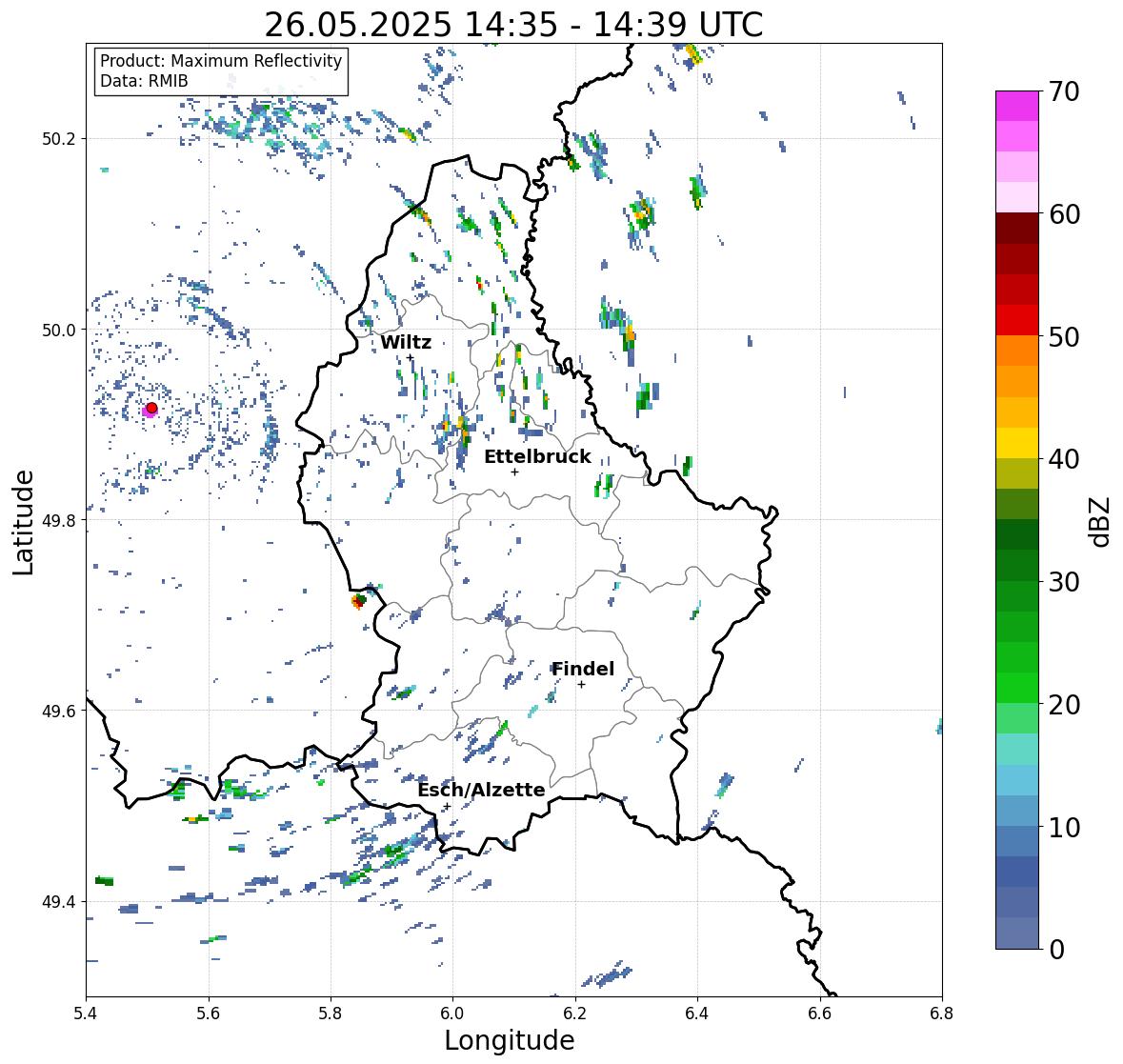Select the Esch/Alzette city label
This screenshot has width=1123, height=1064.
tap(481, 790)
